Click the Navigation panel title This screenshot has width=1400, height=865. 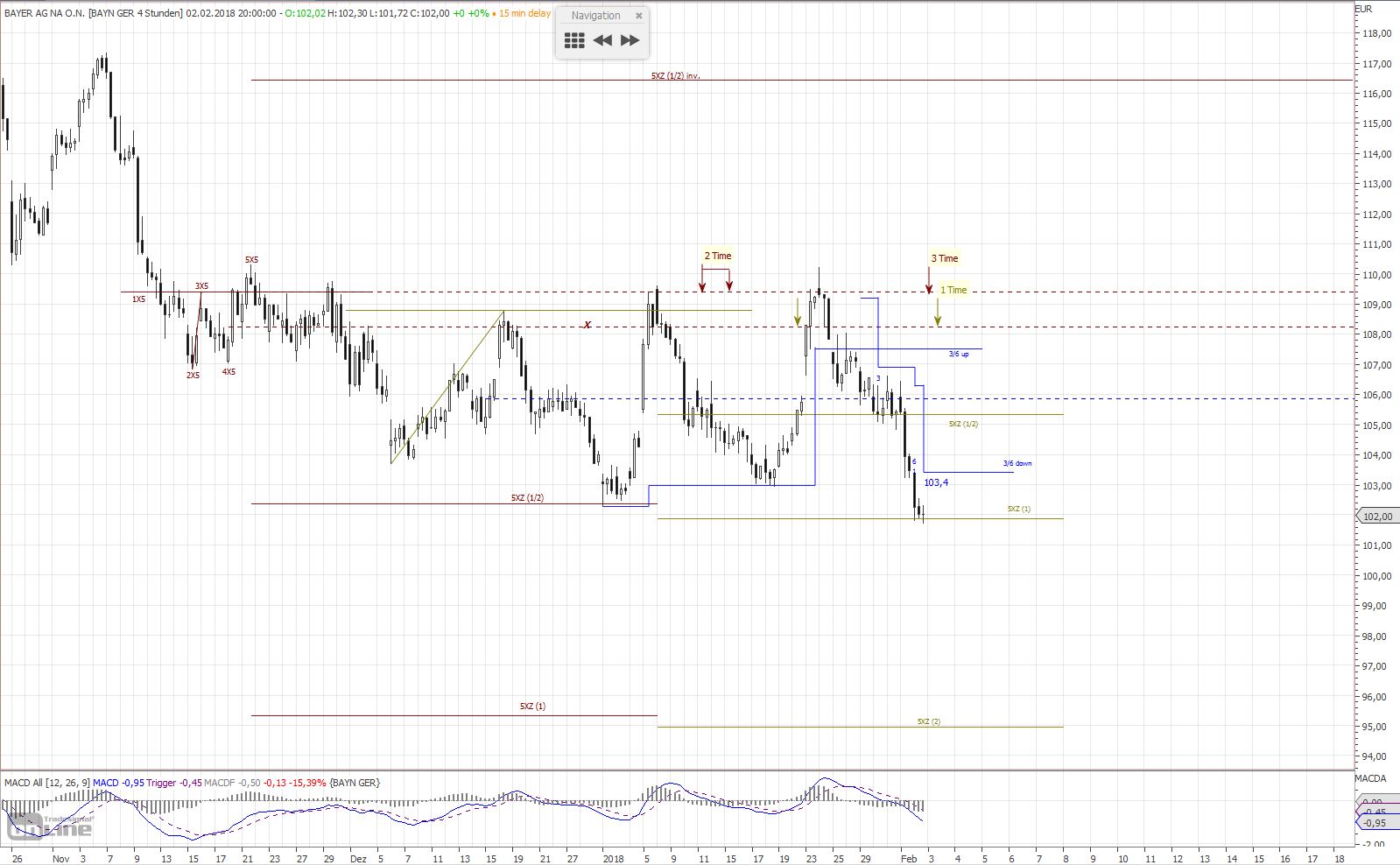tap(595, 16)
